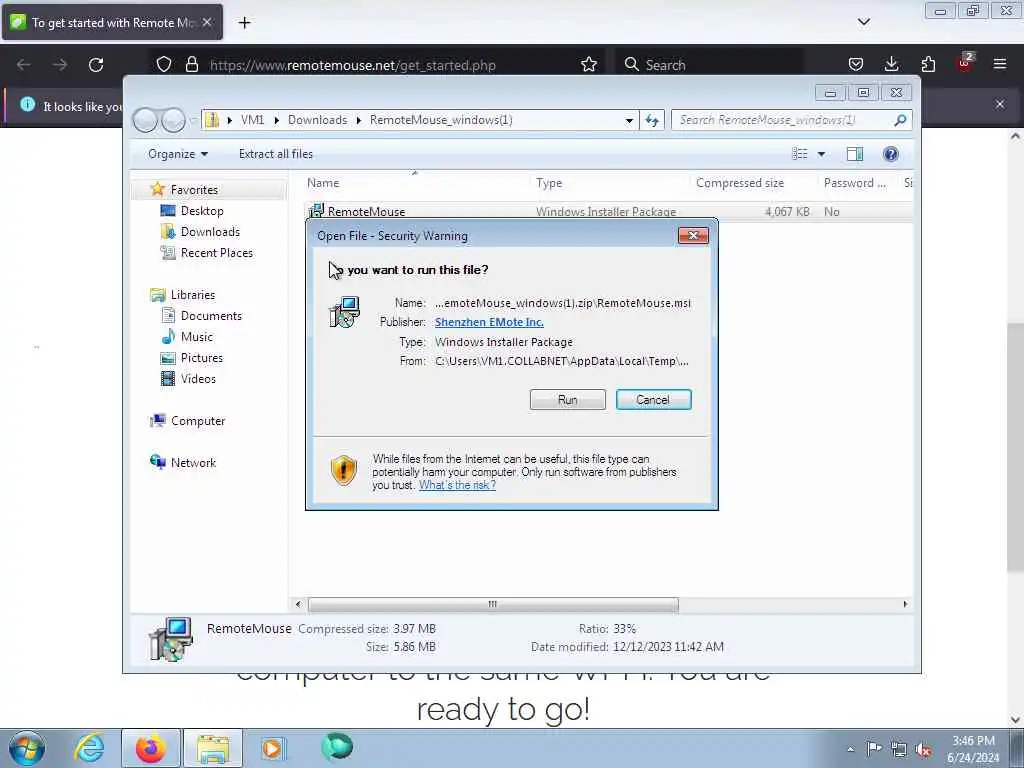Sort by the Type column header

coord(549,183)
